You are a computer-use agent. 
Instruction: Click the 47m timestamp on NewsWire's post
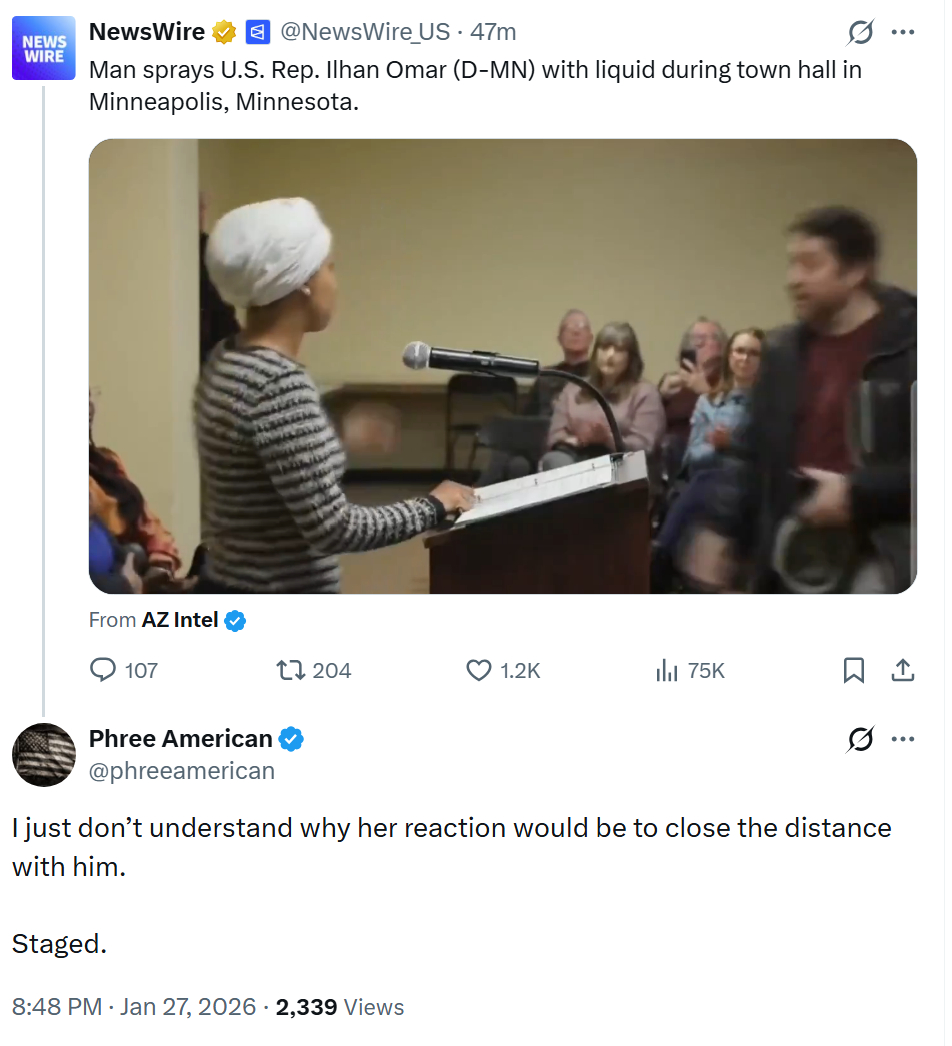[493, 32]
